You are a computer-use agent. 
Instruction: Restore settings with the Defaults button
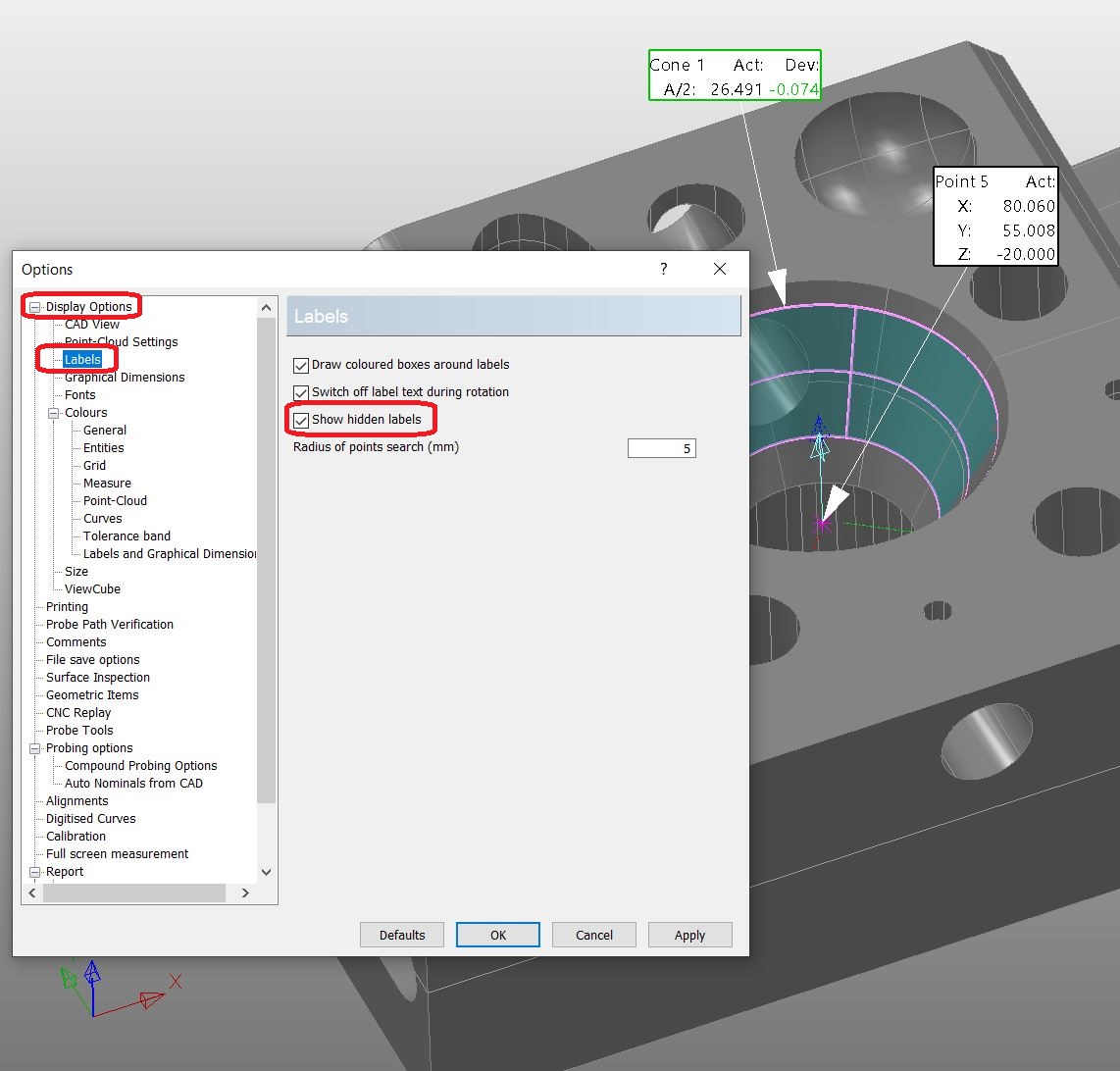point(401,934)
